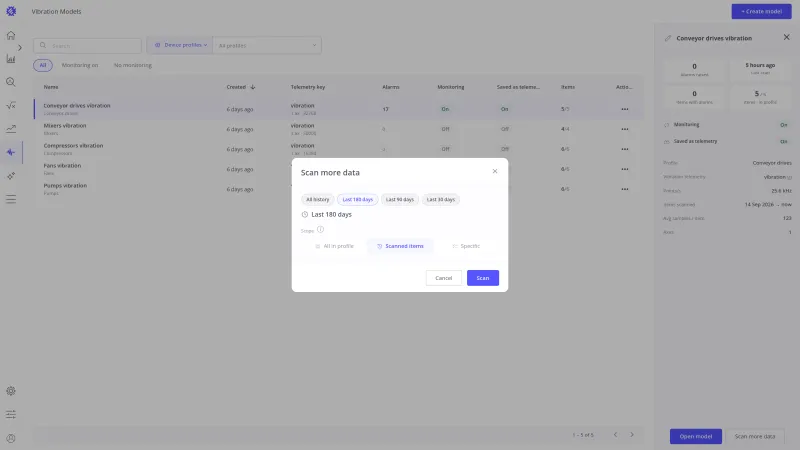Viewport: 800px width, 450px height.
Task: Open the user account icon in sidebar
Action: [x=11, y=438]
